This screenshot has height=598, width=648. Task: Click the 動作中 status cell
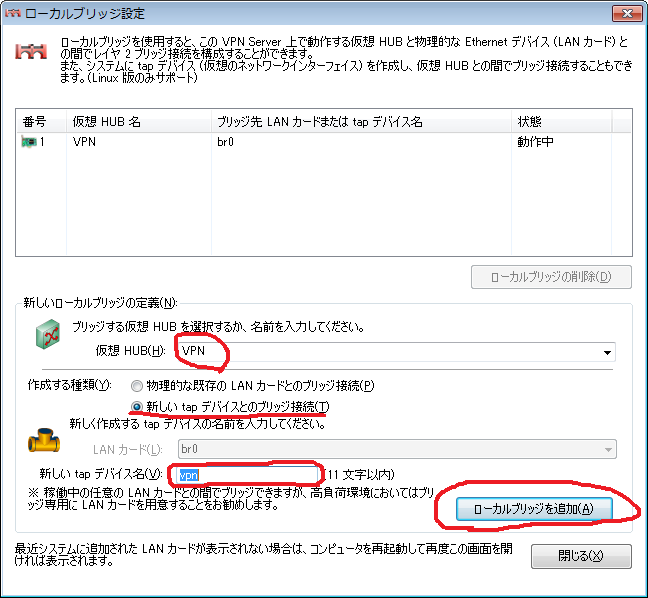[536, 142]
